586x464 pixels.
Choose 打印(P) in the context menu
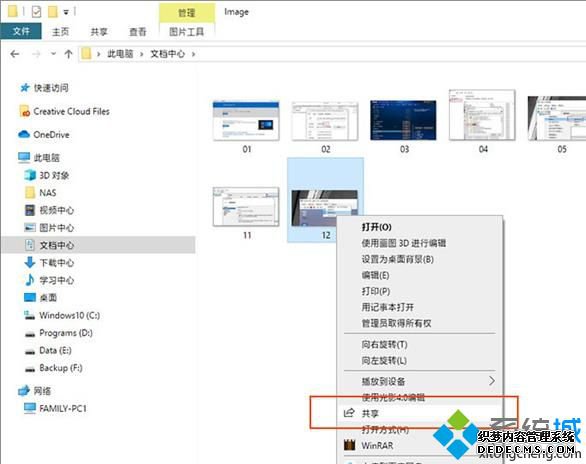tap(420, 291)
